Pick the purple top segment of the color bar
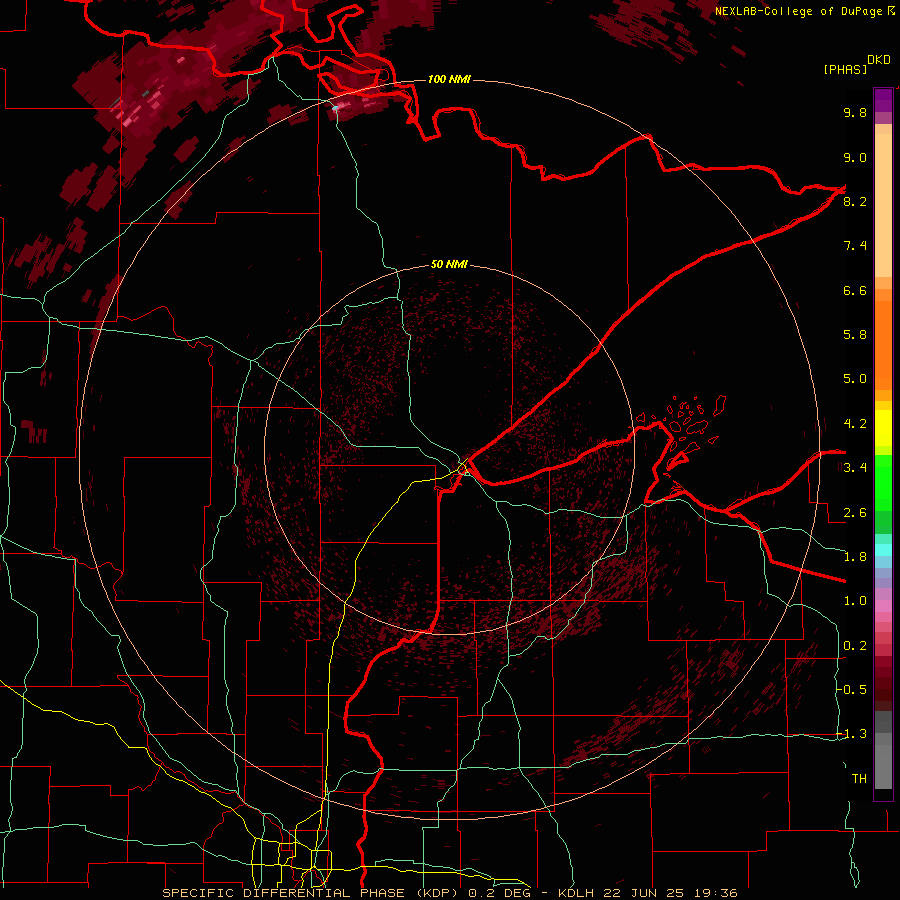 [883, 100]
